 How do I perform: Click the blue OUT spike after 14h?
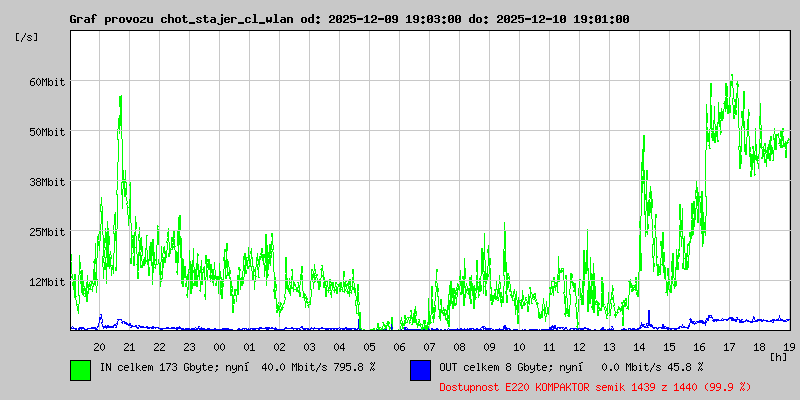click(649, 317)
